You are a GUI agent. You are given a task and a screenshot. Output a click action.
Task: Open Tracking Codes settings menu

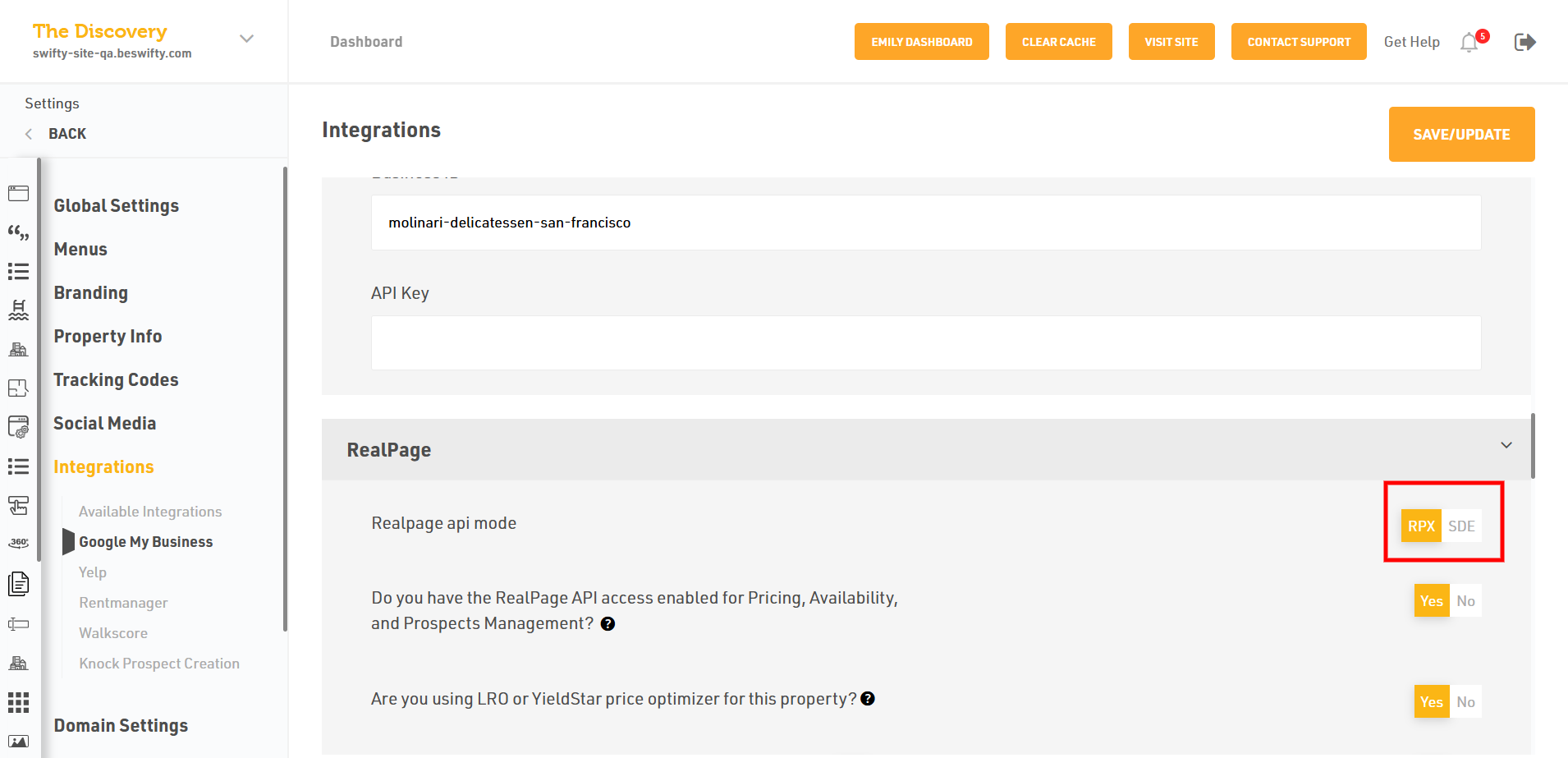coord(116,379)
